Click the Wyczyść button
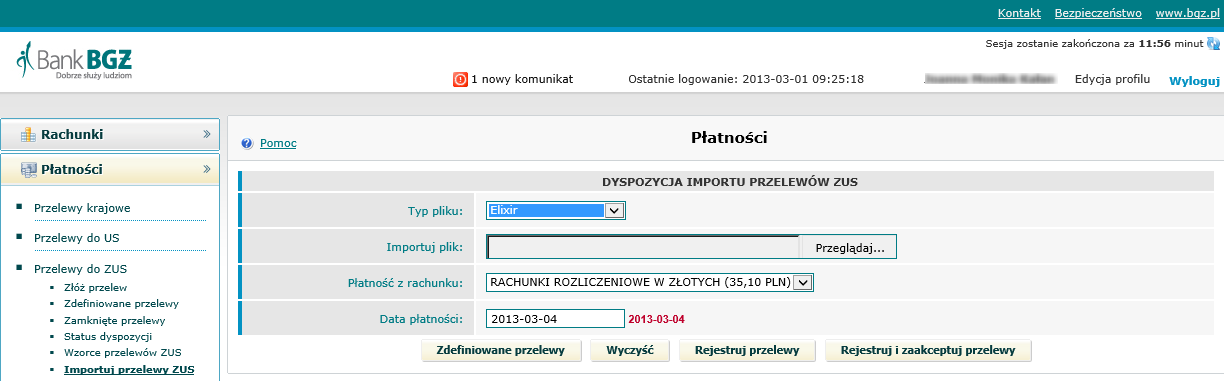 click(629, 350)
